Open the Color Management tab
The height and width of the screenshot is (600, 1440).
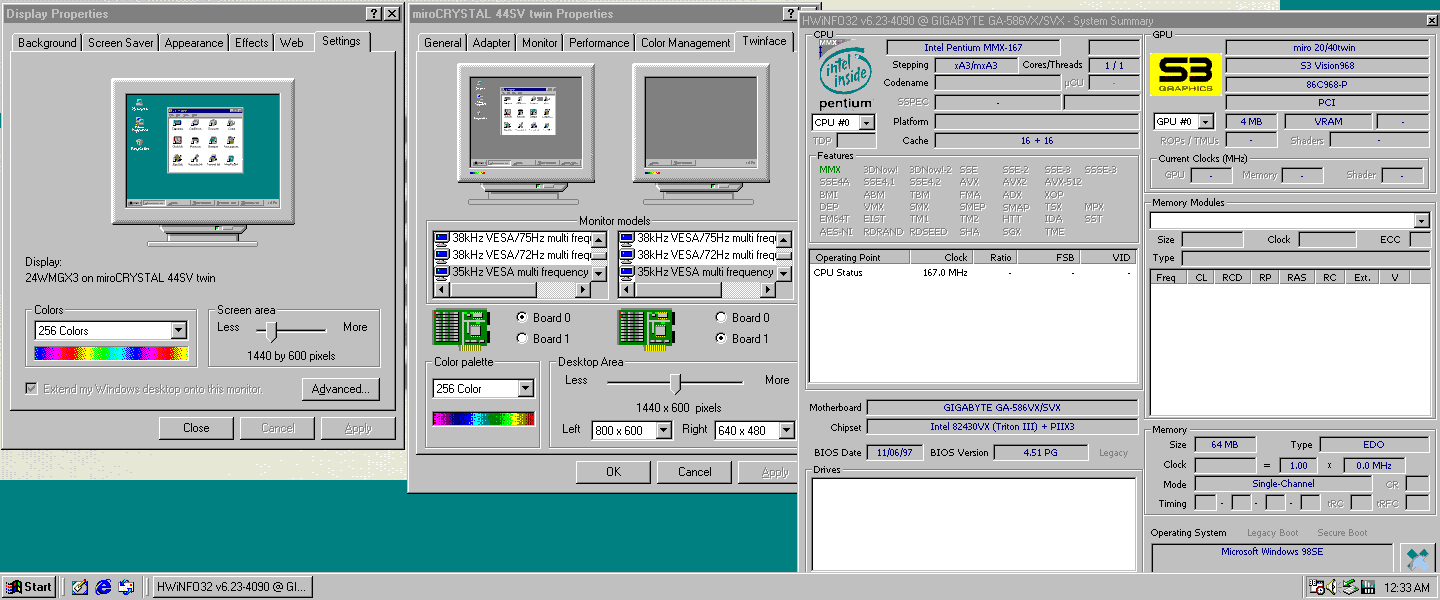click(x=686, y=43)
